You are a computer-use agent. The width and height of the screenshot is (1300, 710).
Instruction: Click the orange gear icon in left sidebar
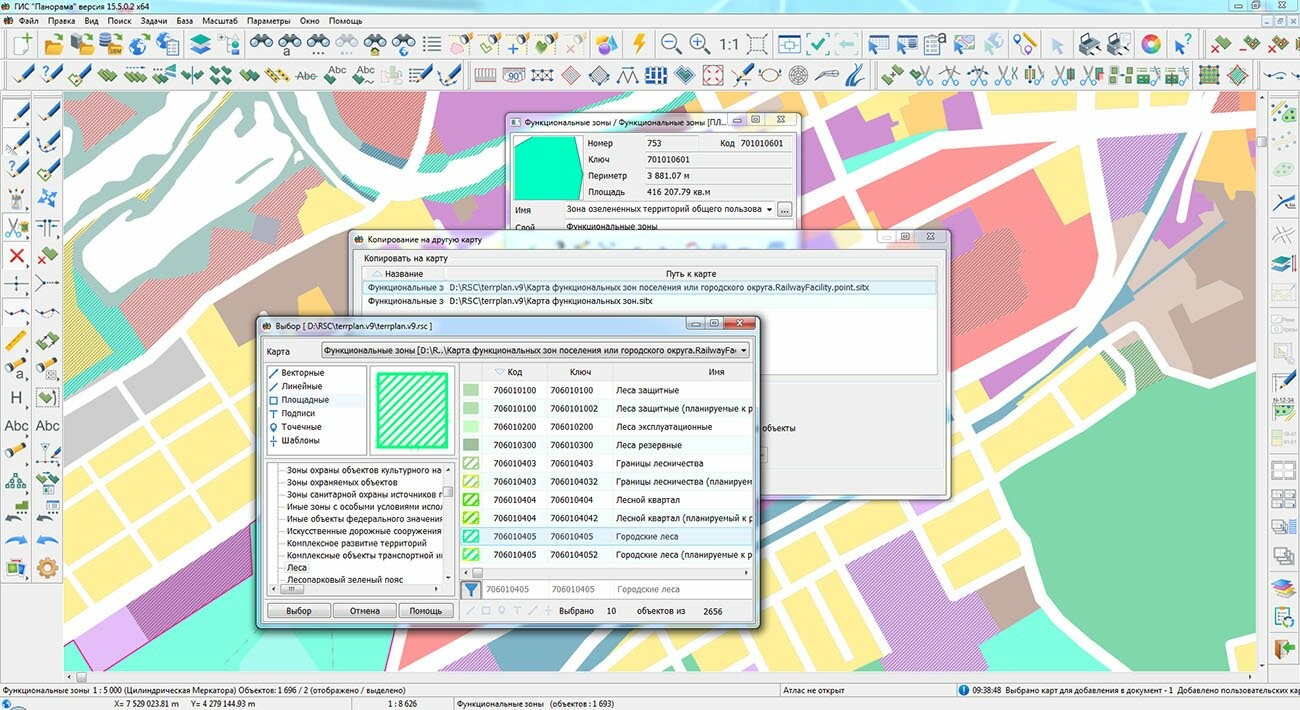(x=47, y=568)
